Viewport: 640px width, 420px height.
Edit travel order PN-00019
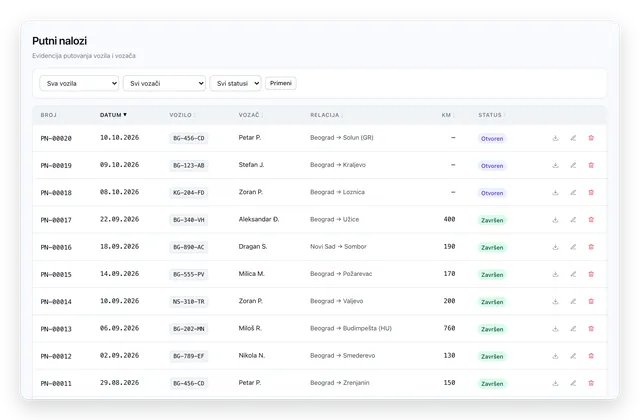click(x=573, y=165)
